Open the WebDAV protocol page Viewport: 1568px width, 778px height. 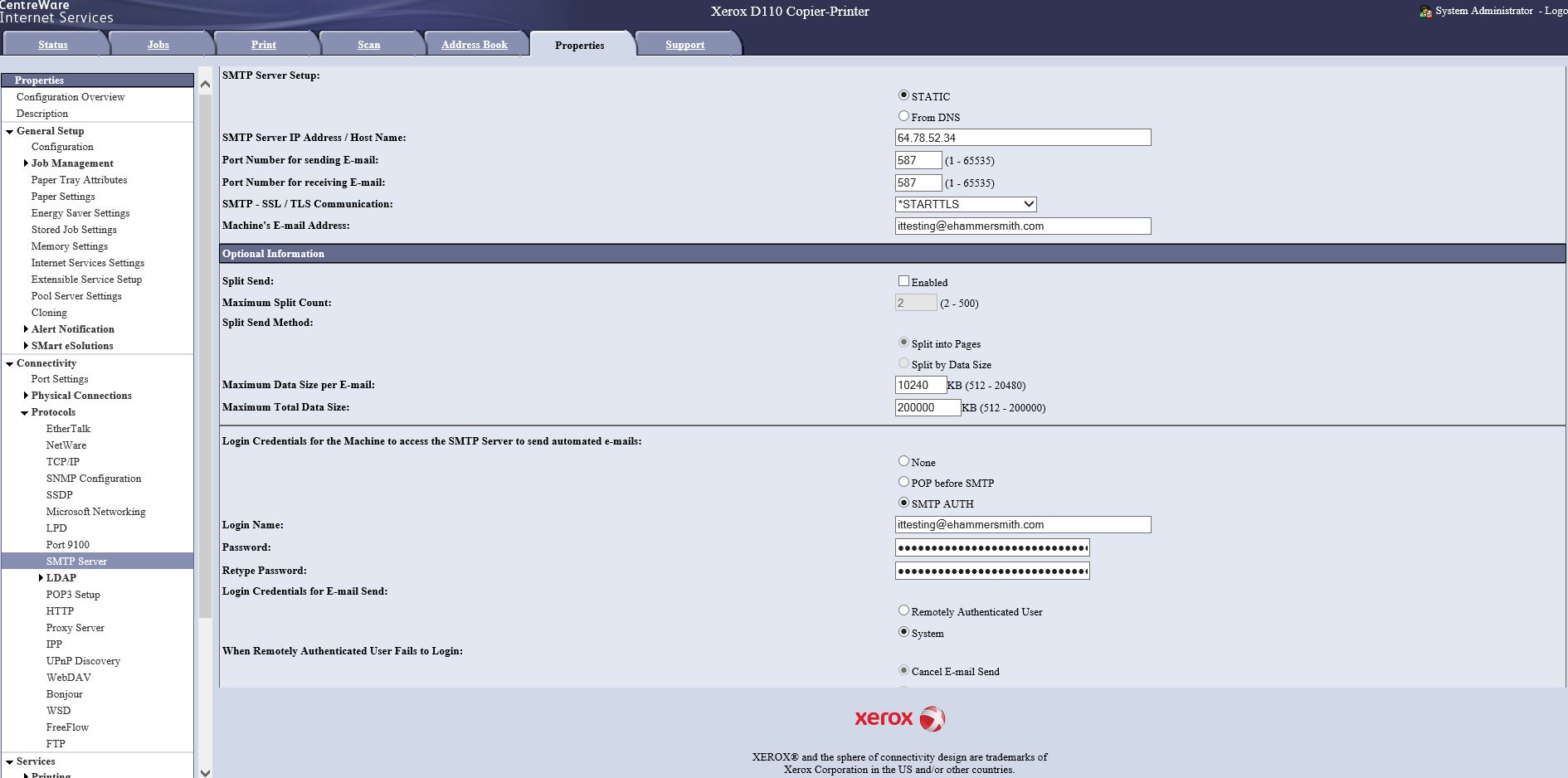(69, 678)
